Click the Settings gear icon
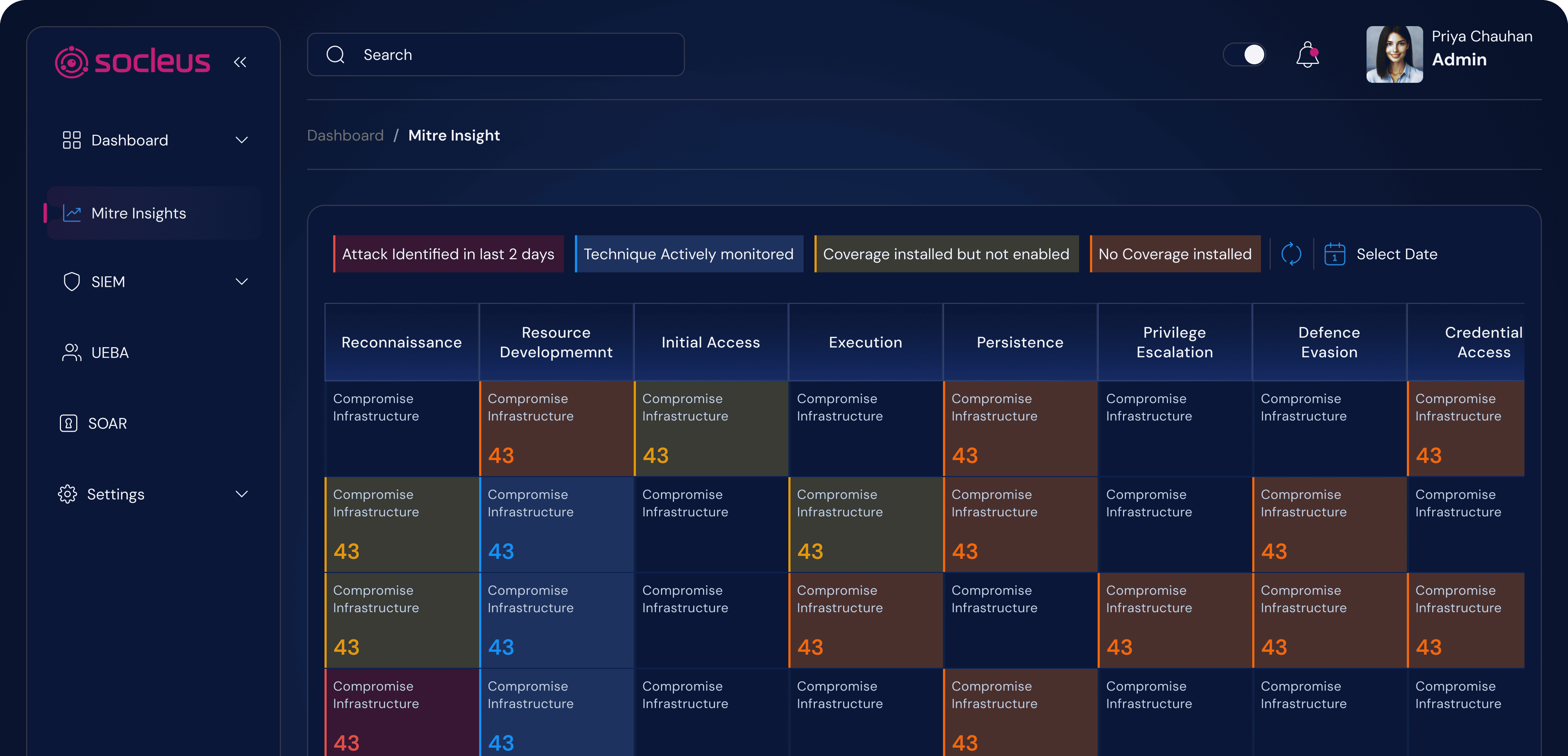Image resolution: width=1568 pixels, height=756 pixels. coord(68,494)
